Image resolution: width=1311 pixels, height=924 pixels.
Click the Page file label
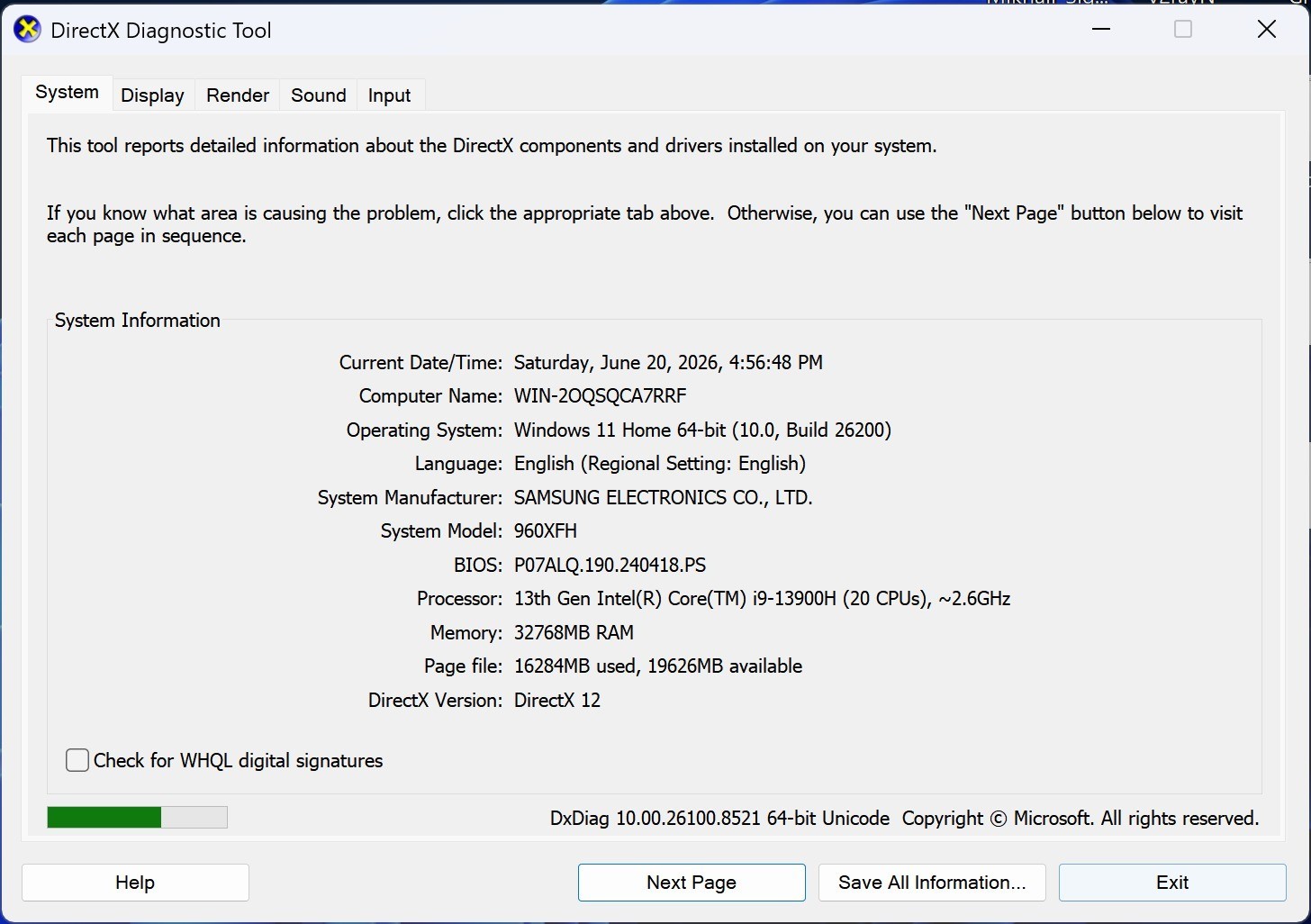tap(463, 666)
